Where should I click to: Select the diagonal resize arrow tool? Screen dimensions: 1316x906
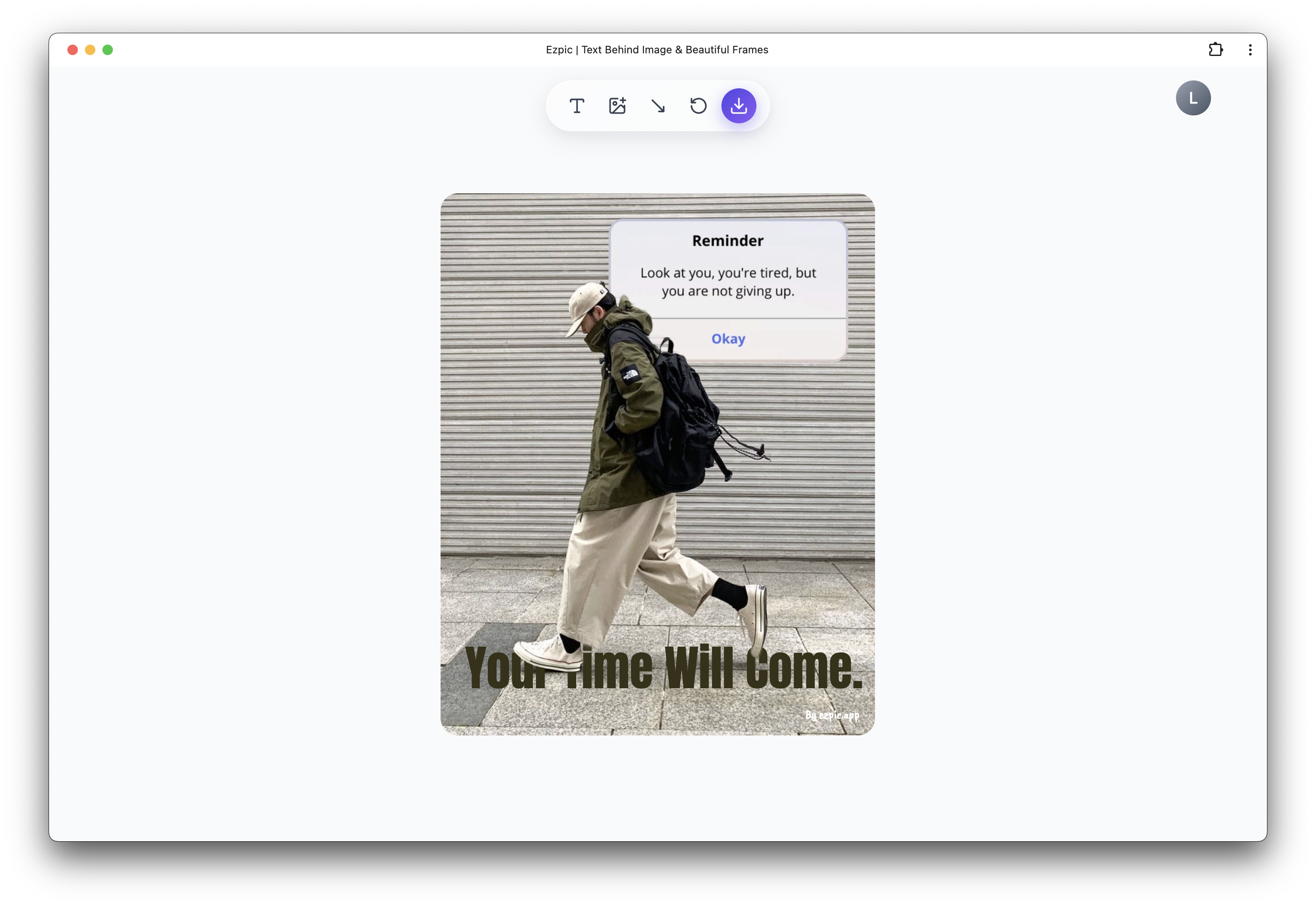[x=658, y=105]
